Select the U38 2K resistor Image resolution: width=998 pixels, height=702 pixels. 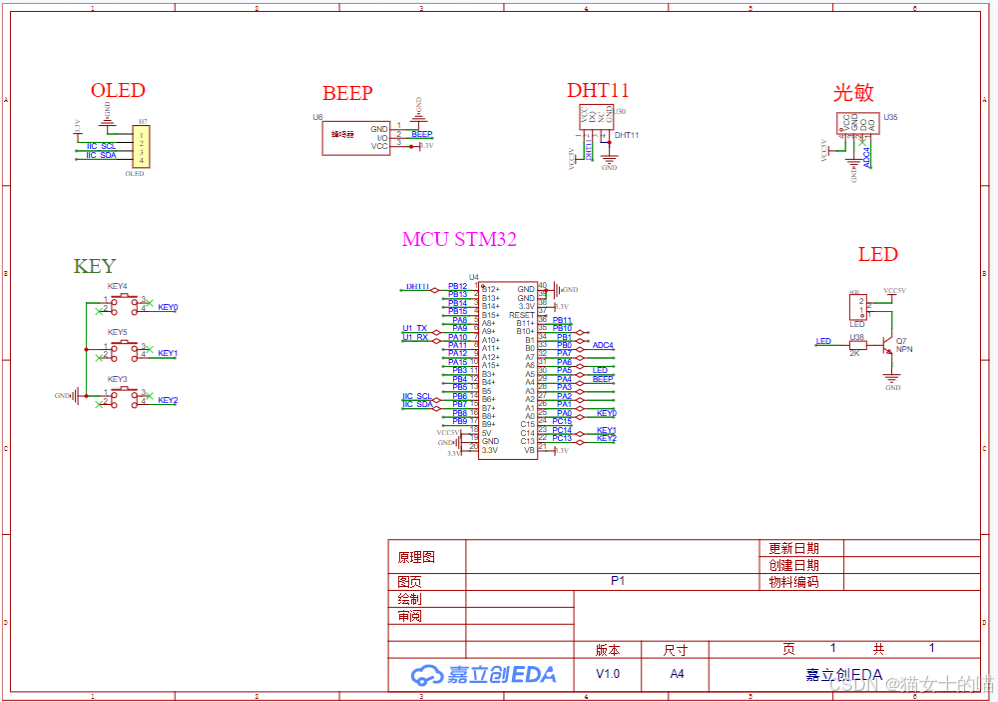coord(857,346)
